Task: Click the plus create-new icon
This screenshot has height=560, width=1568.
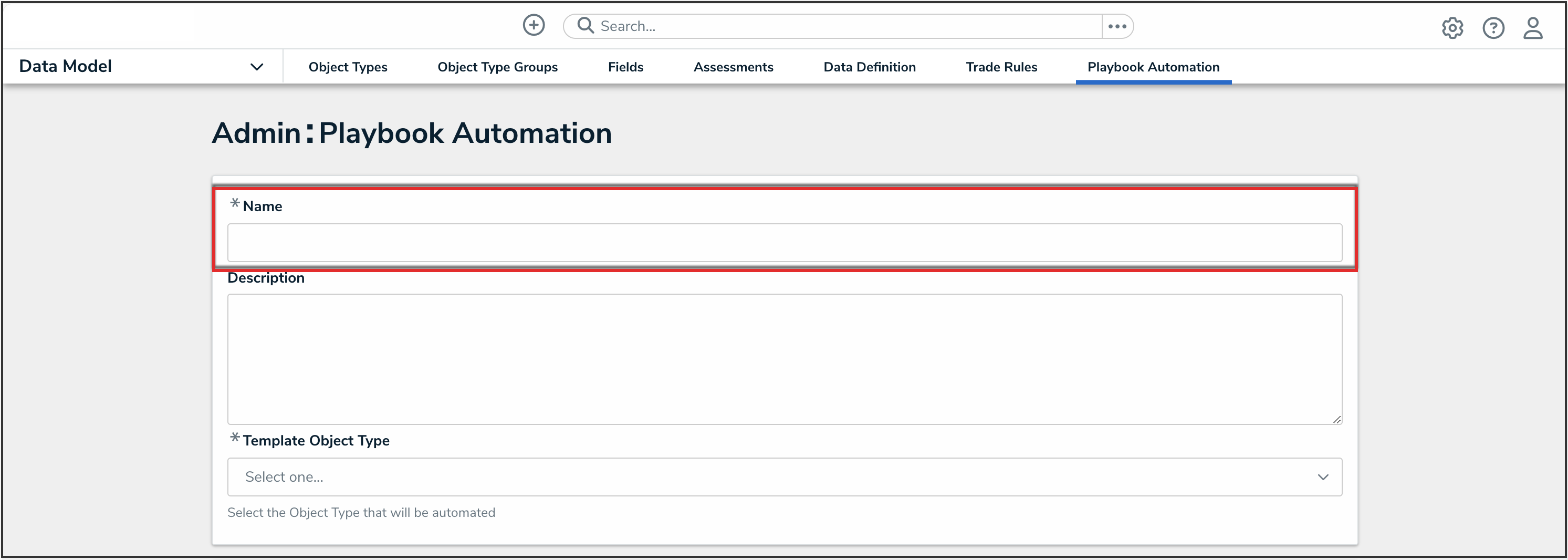Action: (x=533, y=26)
